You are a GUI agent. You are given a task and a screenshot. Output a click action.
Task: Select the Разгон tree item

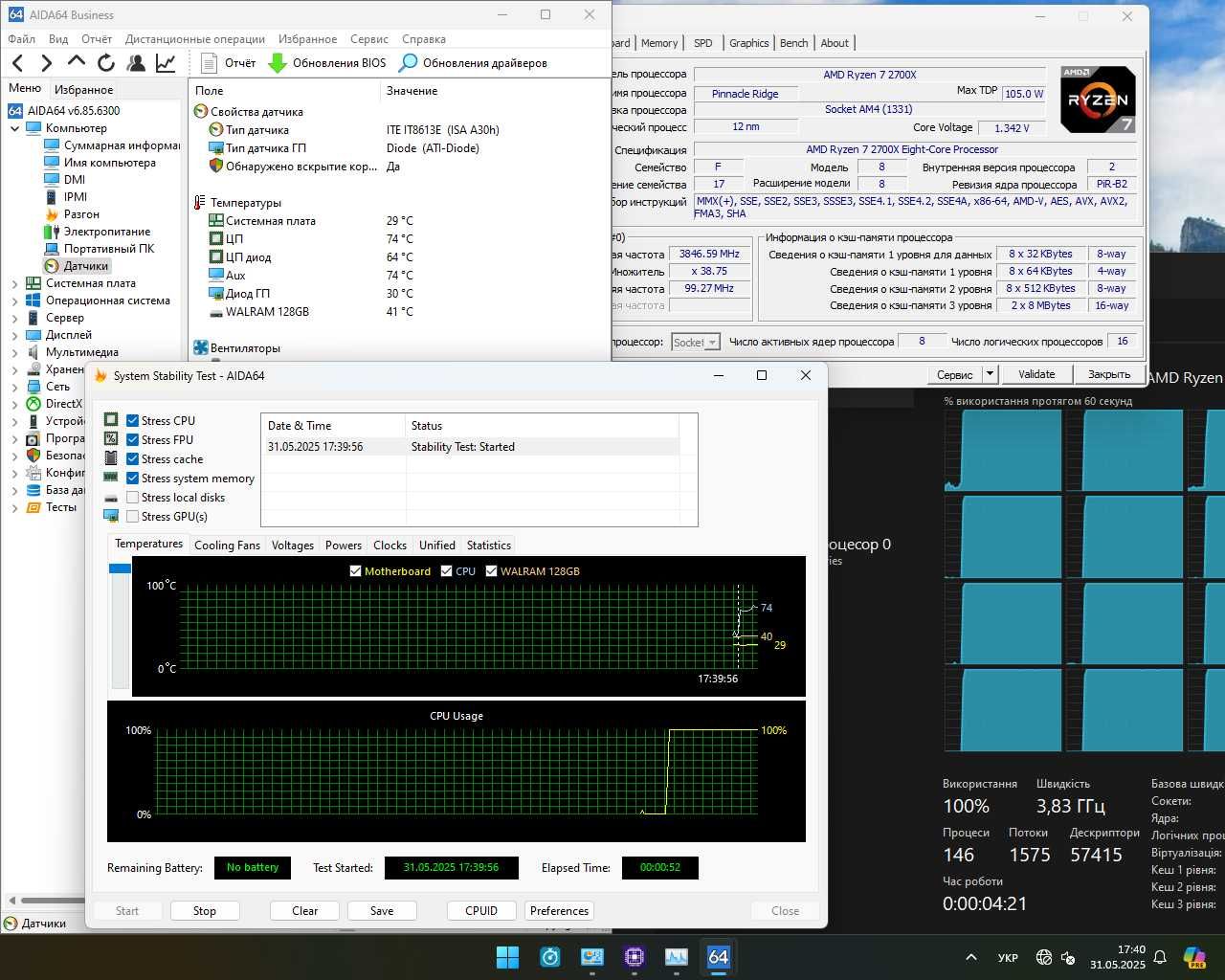[72, 214]
